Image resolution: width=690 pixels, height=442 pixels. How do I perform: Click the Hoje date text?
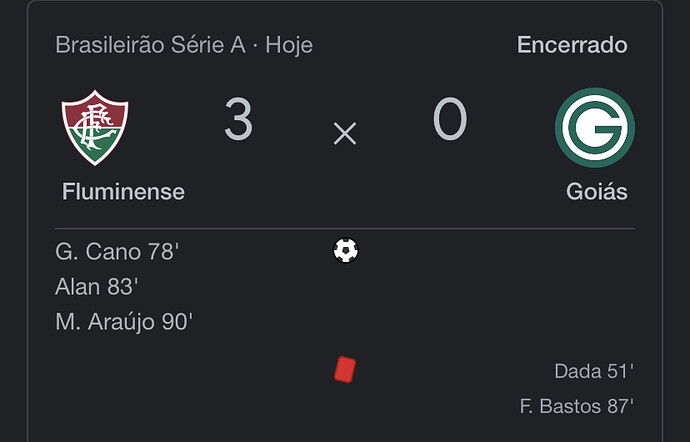click(289, 46)
